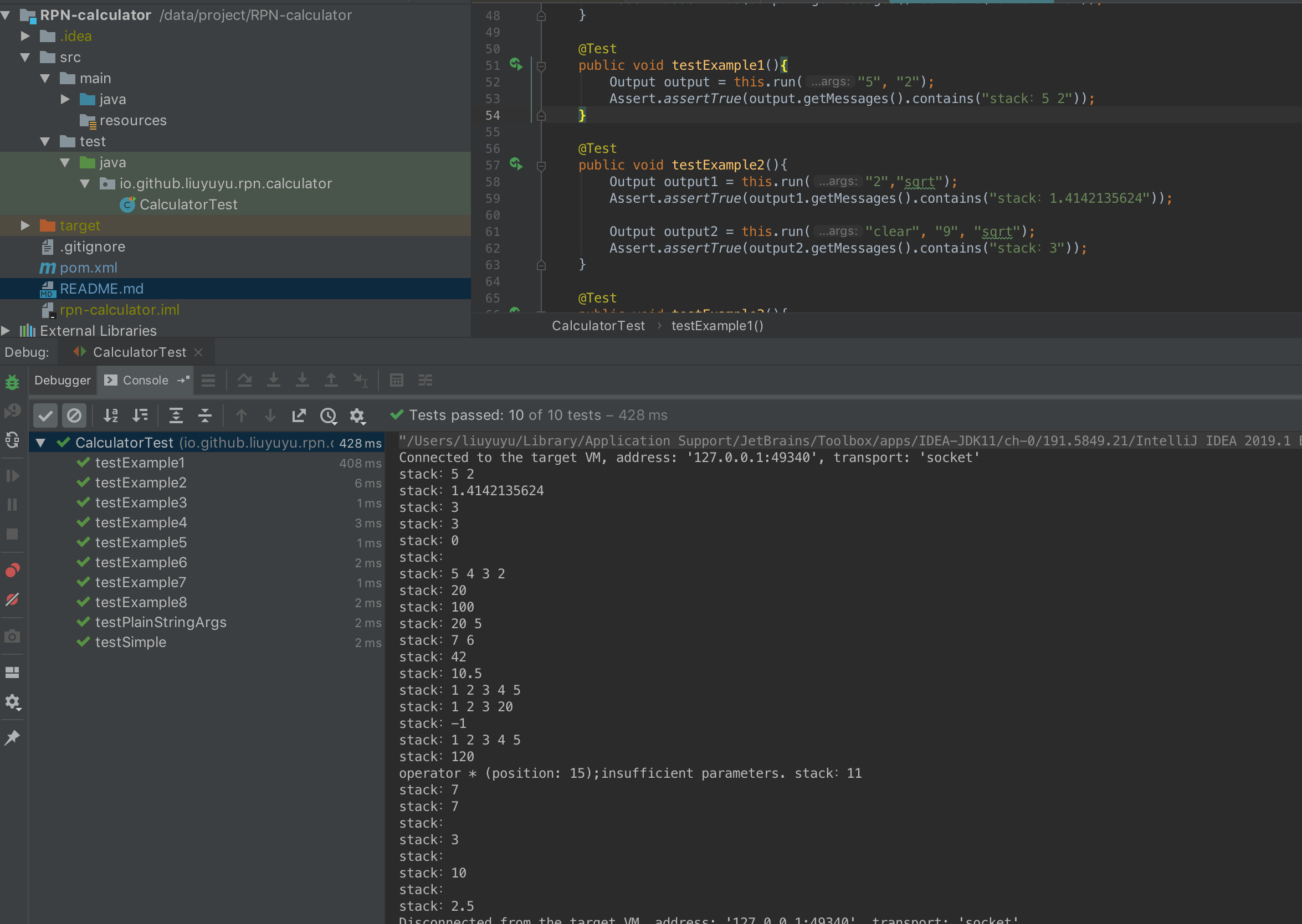Collapse the CalculatorTest results node

click(x=40, y=443)
